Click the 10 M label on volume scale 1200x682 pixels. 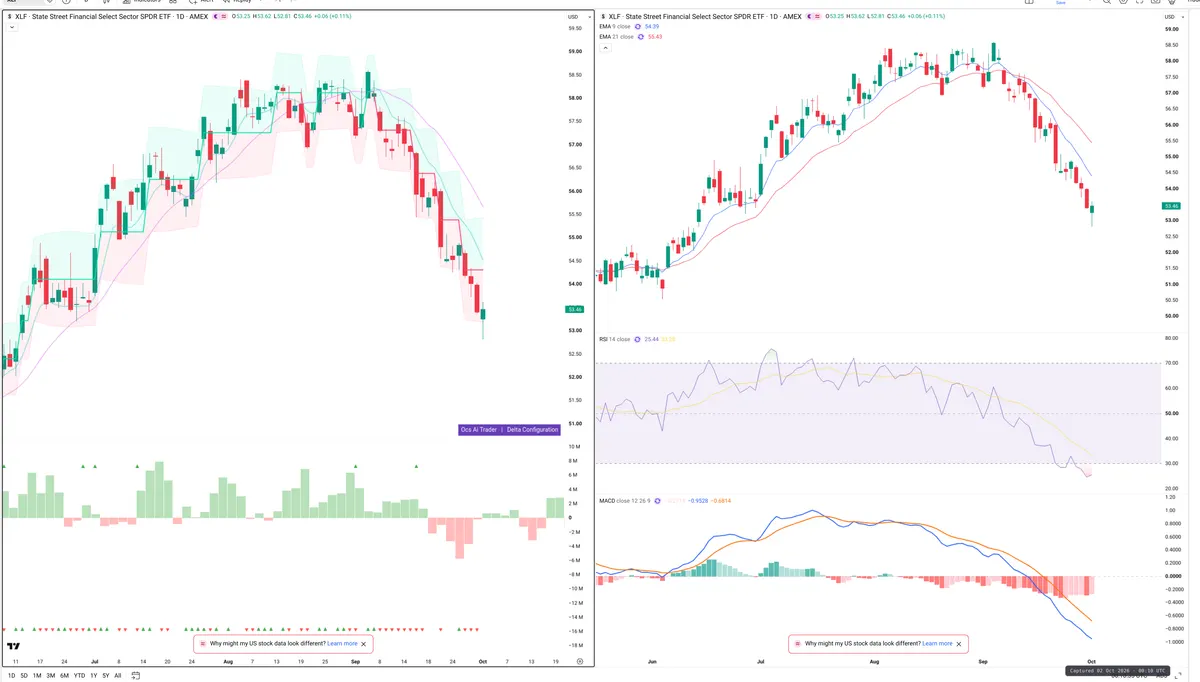575,447
